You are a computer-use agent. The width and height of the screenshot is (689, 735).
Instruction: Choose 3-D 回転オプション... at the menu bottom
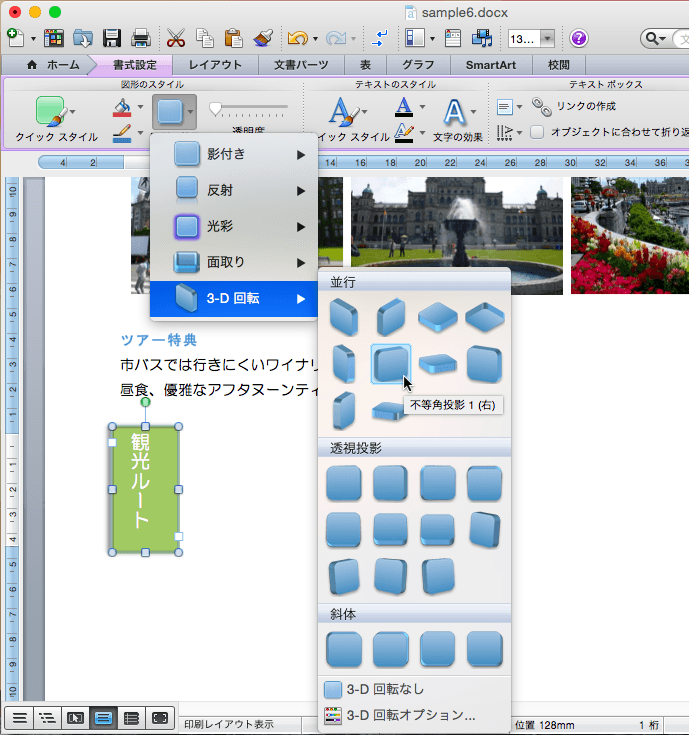(410, 715)
